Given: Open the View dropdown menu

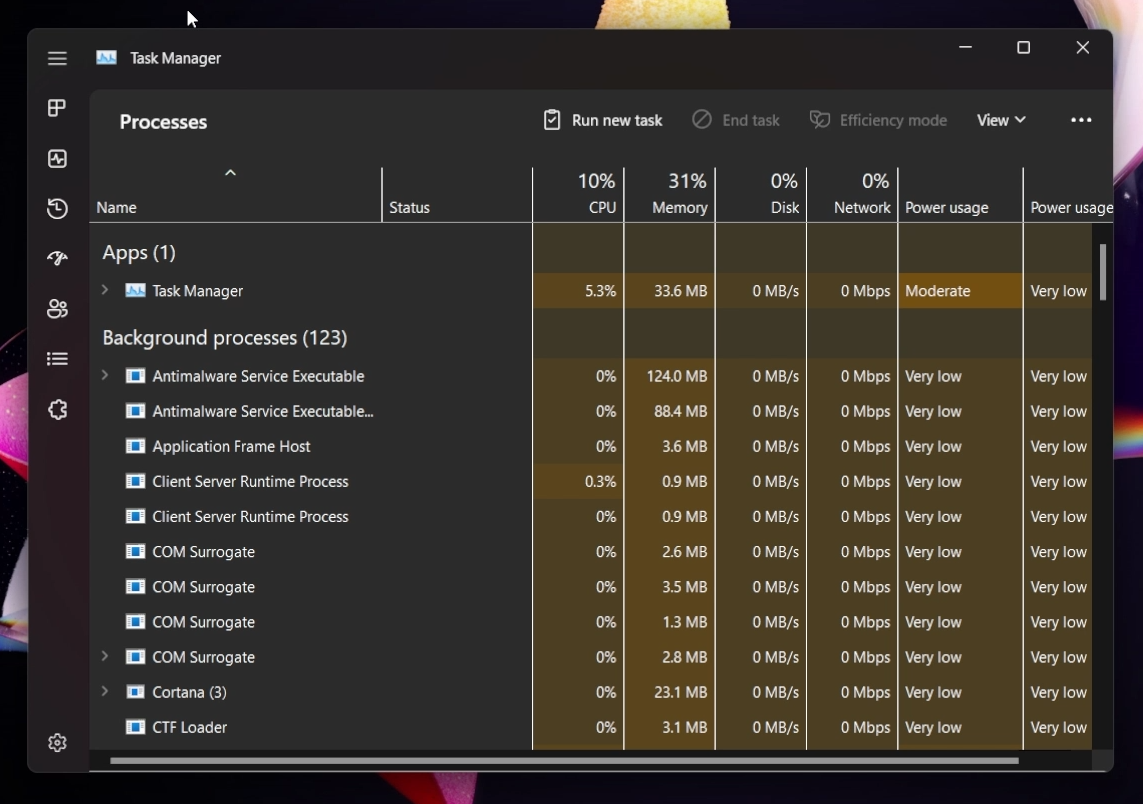Looking at the screenshot, I should click(1000, 119).
